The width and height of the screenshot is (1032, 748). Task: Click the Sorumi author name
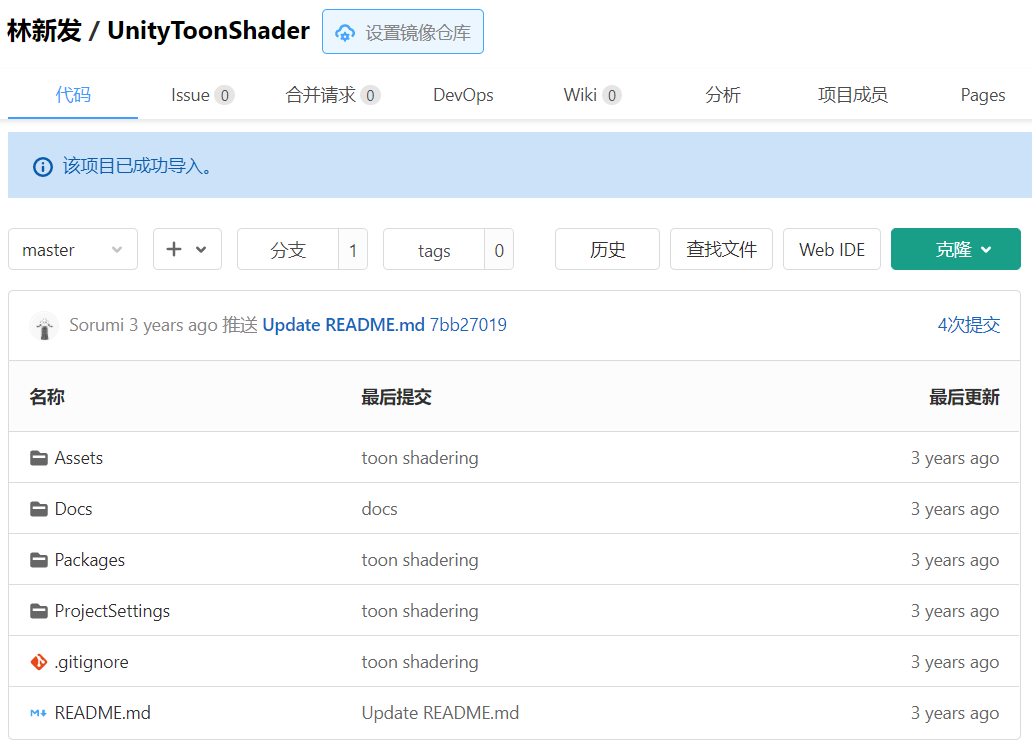97,325
